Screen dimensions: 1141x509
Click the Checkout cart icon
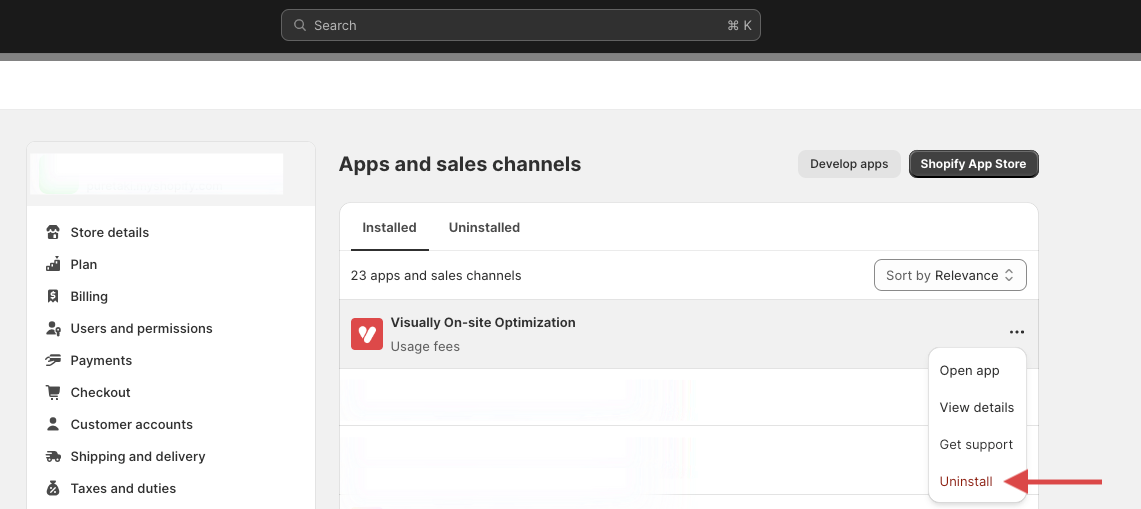[x=52, y=392]
